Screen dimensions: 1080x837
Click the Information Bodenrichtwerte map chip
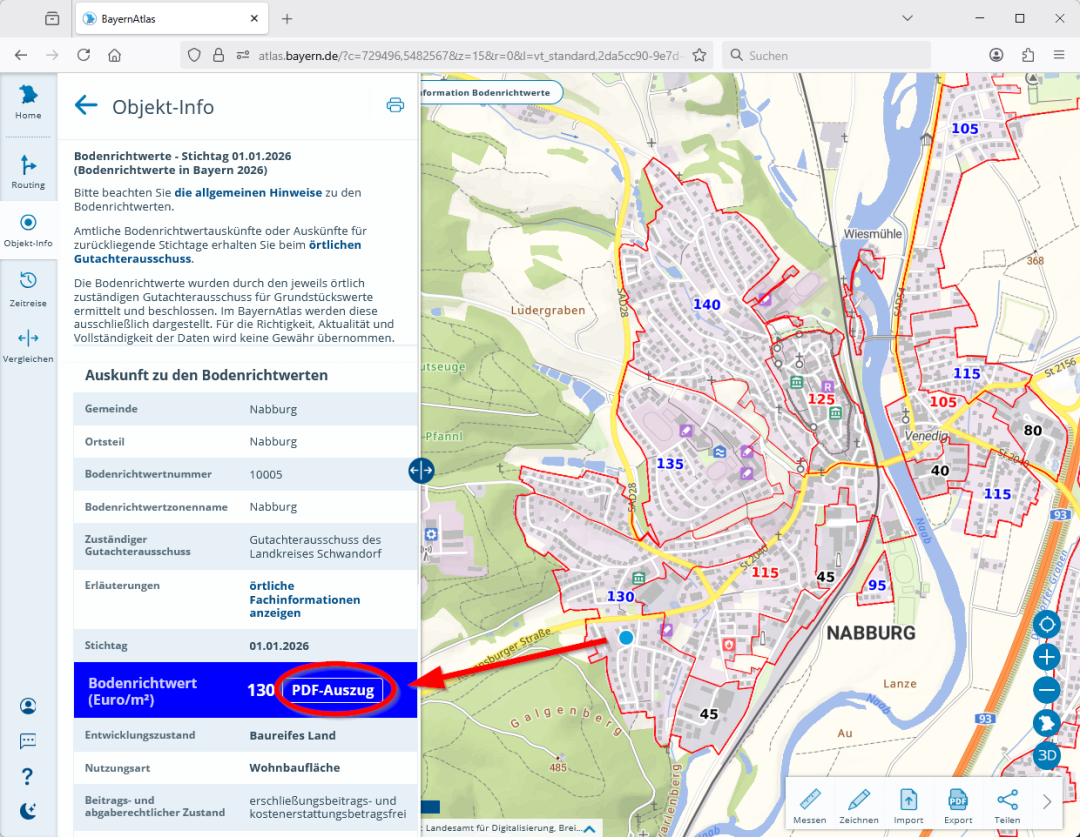(x=492, y=92)
